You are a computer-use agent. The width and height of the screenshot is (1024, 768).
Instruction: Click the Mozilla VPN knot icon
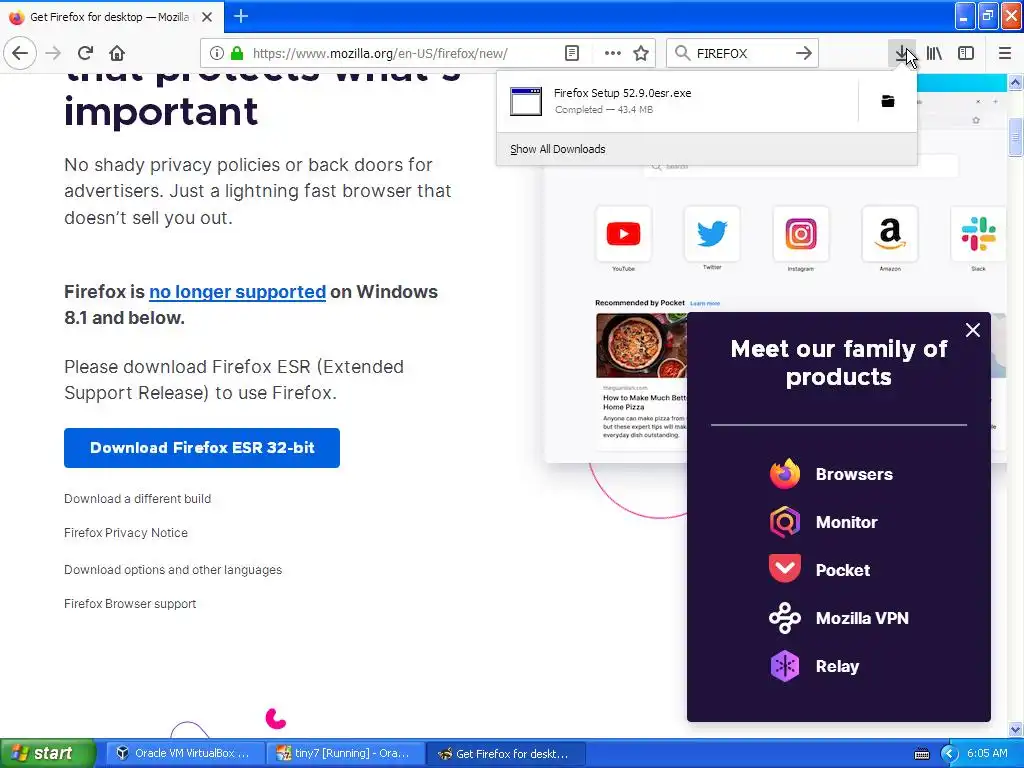coord(784,618)
